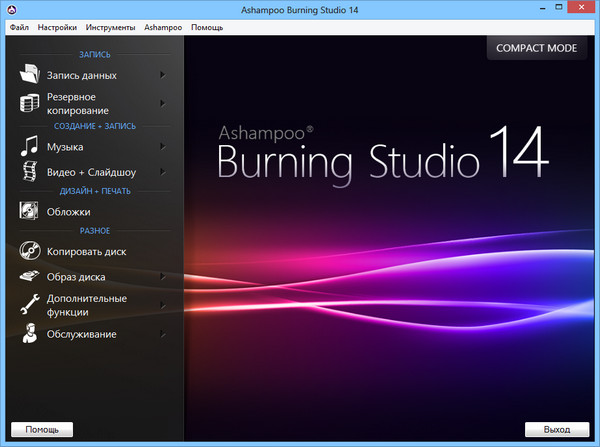Open the Файл menu
600x447 pixels.
coord(19,28)
